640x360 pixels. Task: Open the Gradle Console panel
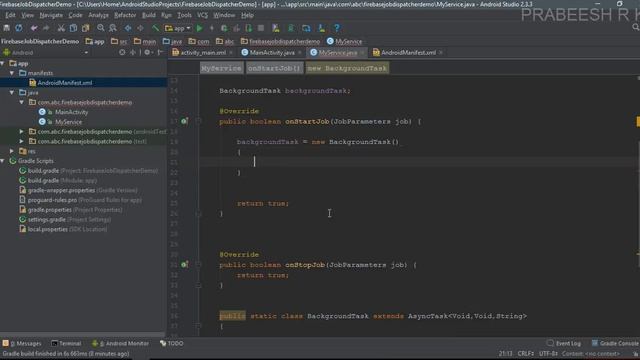pyautogui.click(x=615, y=343)
